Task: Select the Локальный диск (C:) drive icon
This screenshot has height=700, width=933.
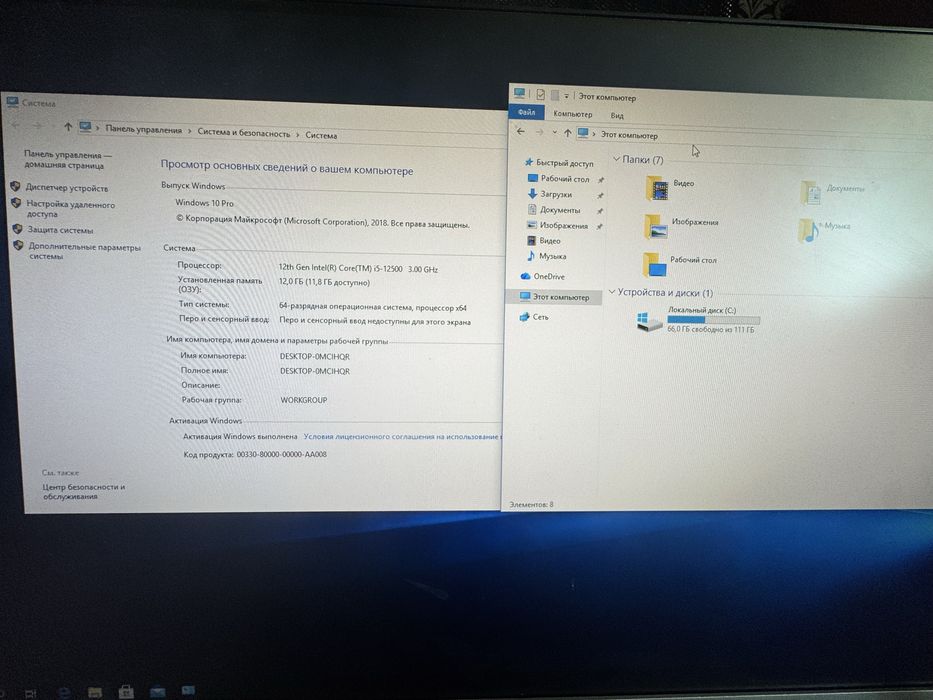Action: 649,321
